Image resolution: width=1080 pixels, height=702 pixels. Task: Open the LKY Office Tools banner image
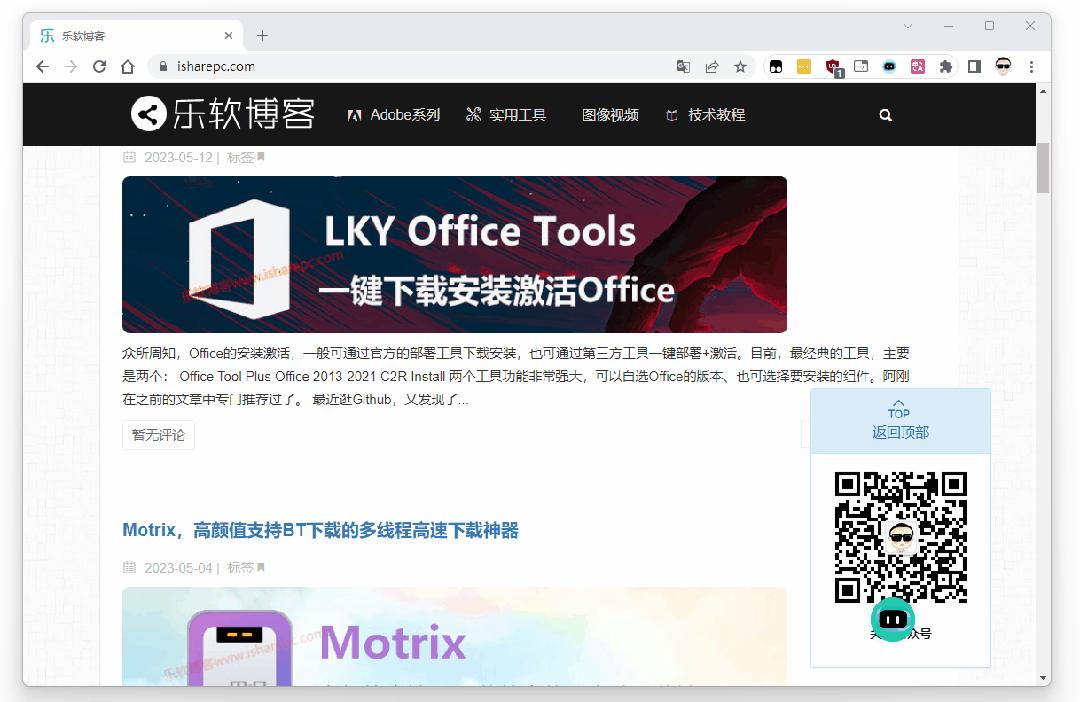455,254
